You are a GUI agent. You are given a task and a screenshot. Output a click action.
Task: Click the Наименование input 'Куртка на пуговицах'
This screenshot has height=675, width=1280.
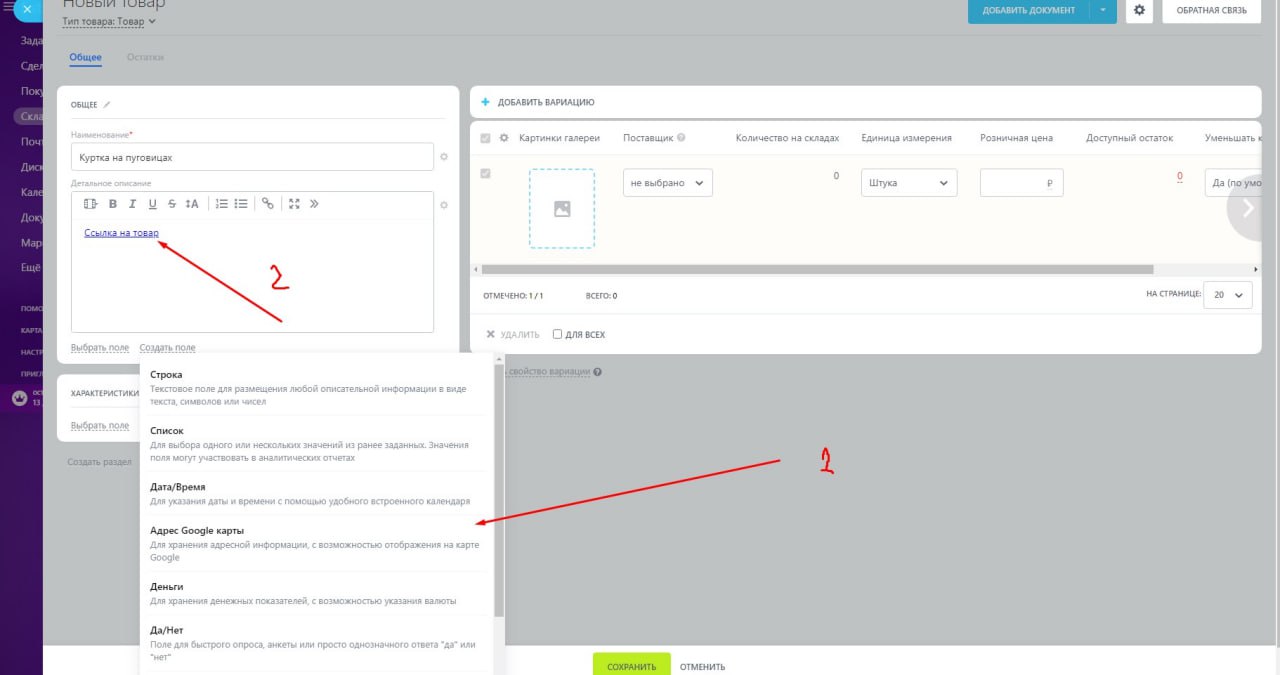click(x=252, y=157)
